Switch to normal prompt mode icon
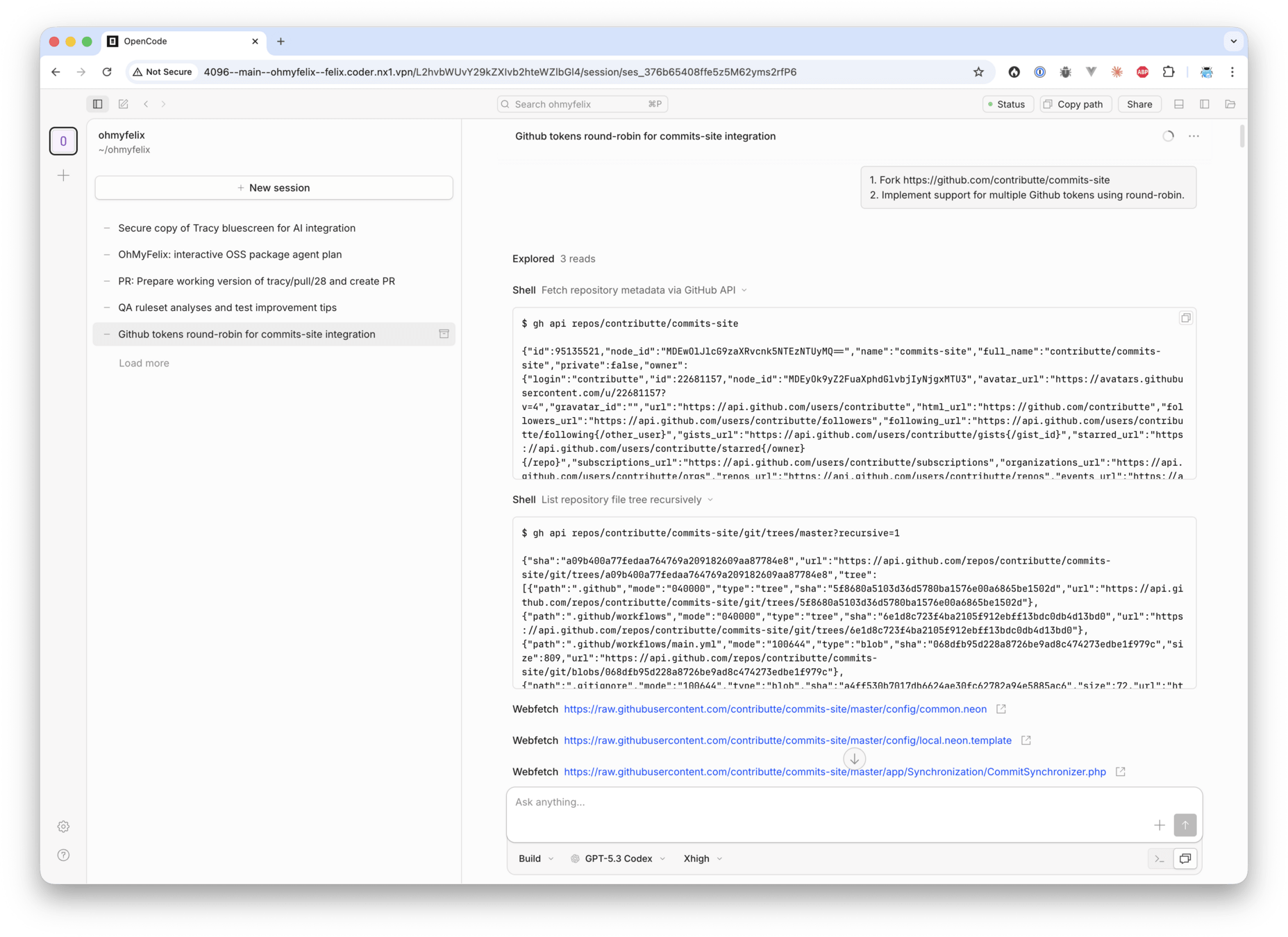 click(1185, 859)
